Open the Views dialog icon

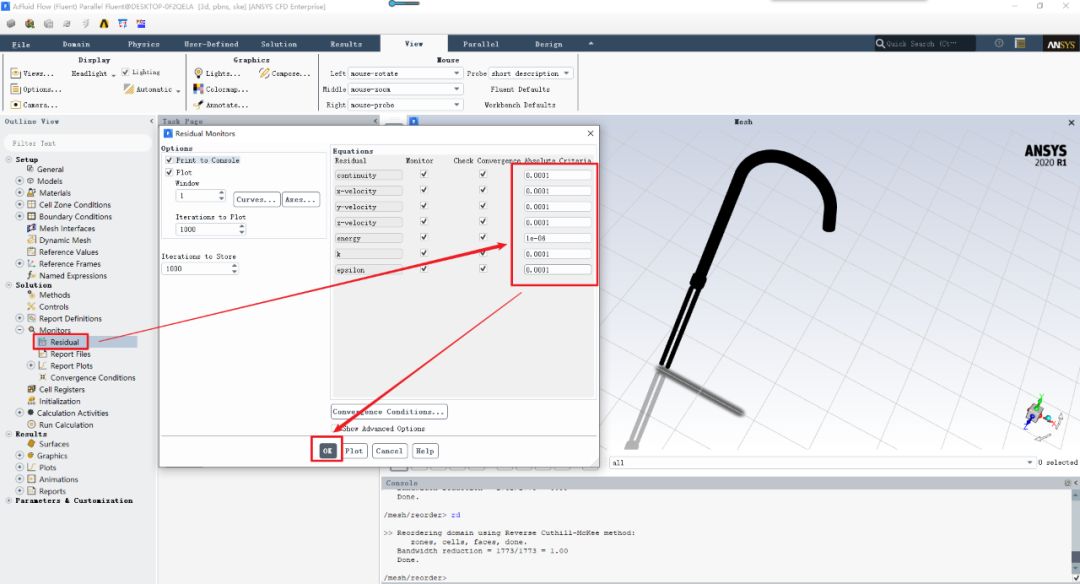point(15,73)
